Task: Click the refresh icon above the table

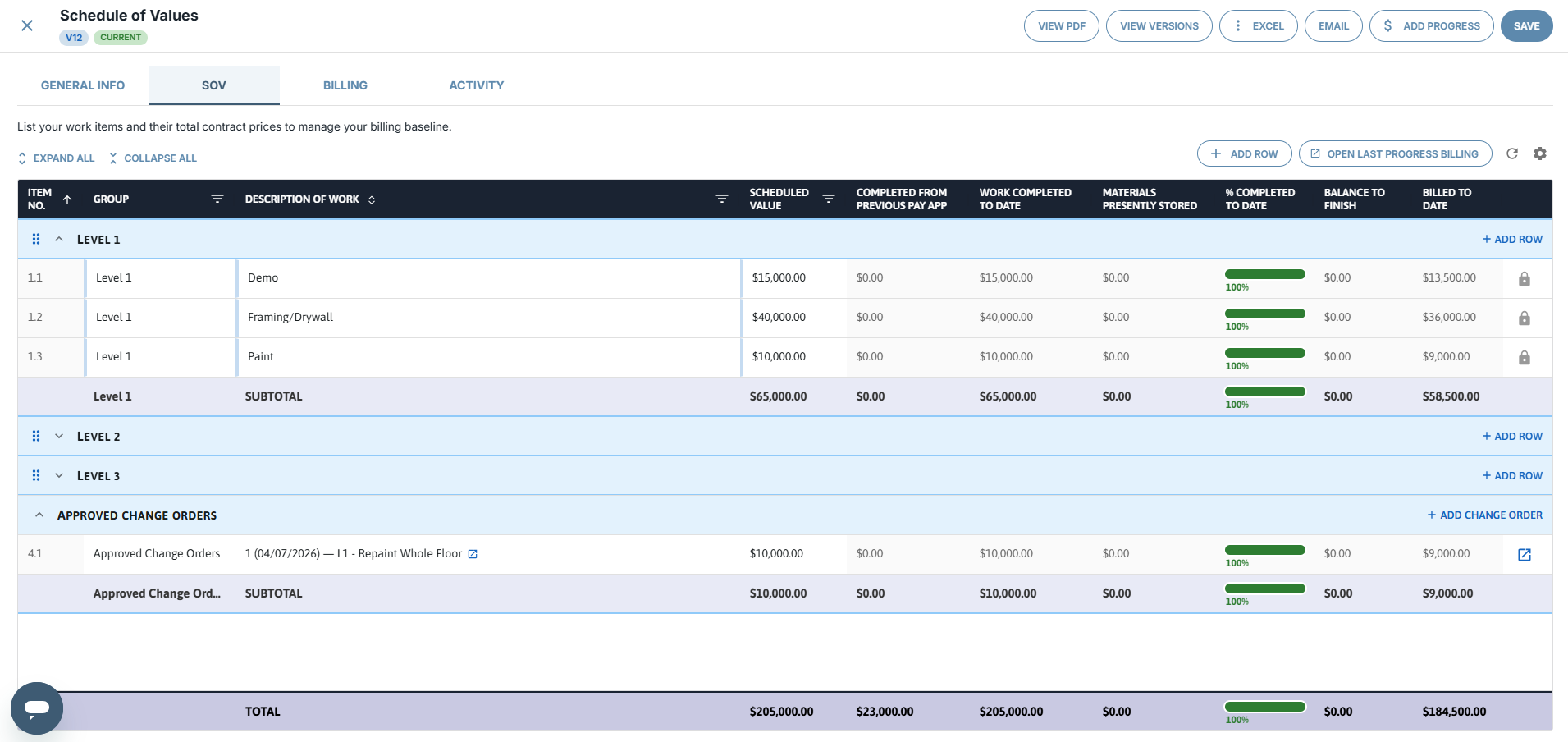Action: click(x=1512, y=153)
